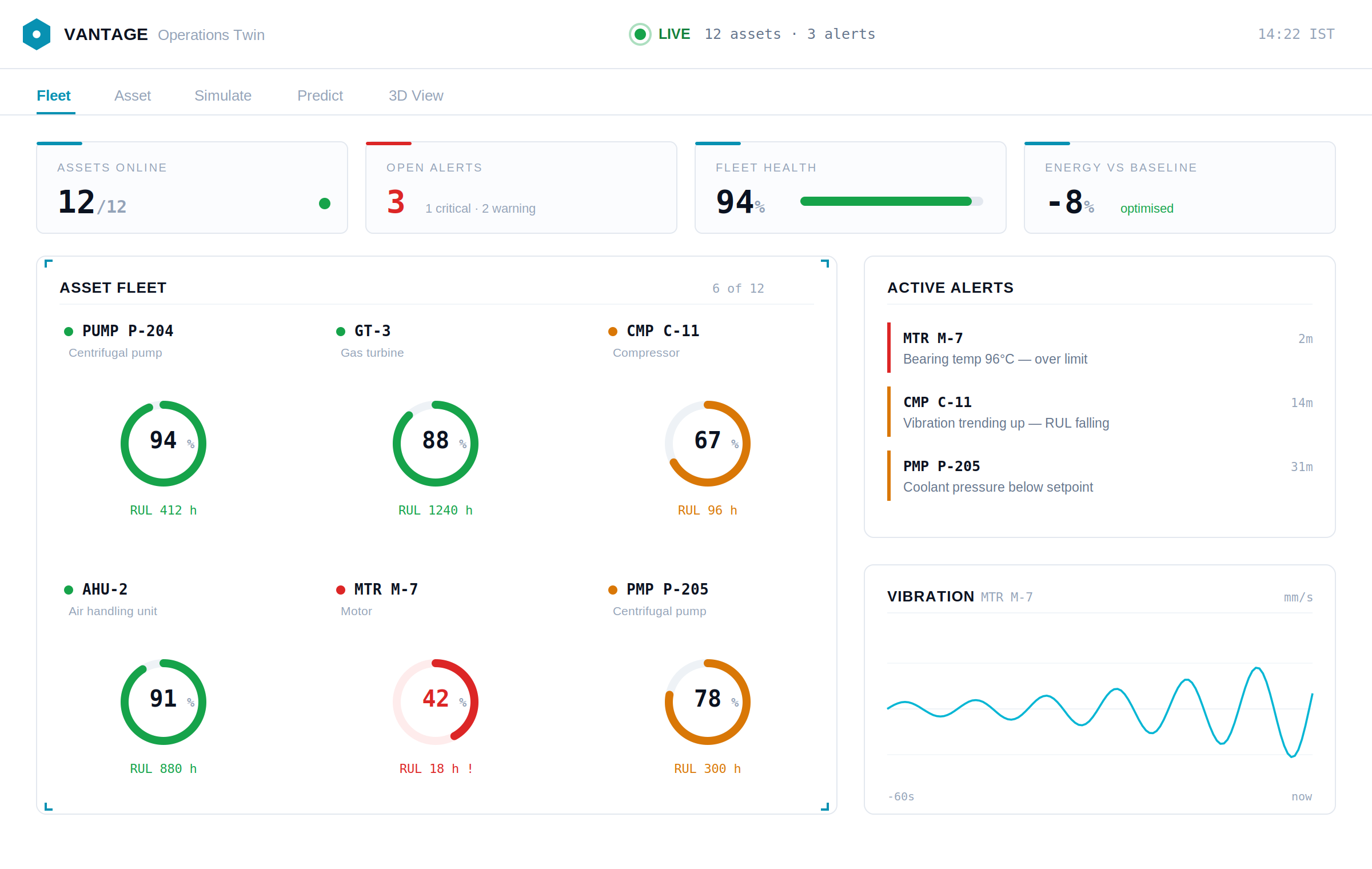Image resolution: width=1372 pixels, height=869 pixels.
Task: Click the ASSET FLEET panel heading
Action: (113, 288)
